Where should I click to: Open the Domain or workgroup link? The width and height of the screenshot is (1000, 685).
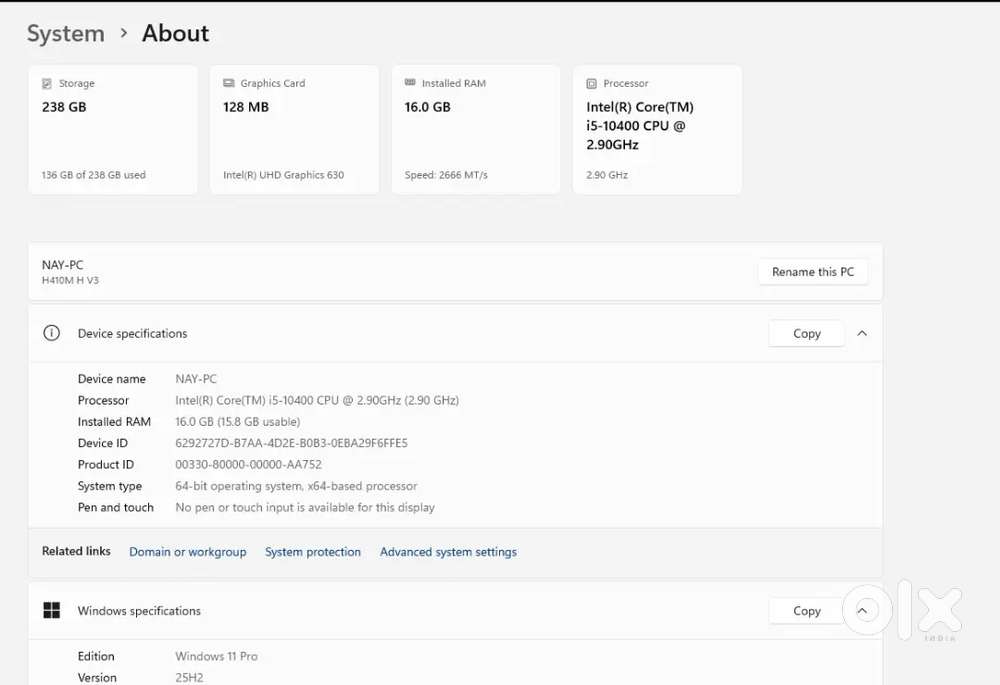188,552
